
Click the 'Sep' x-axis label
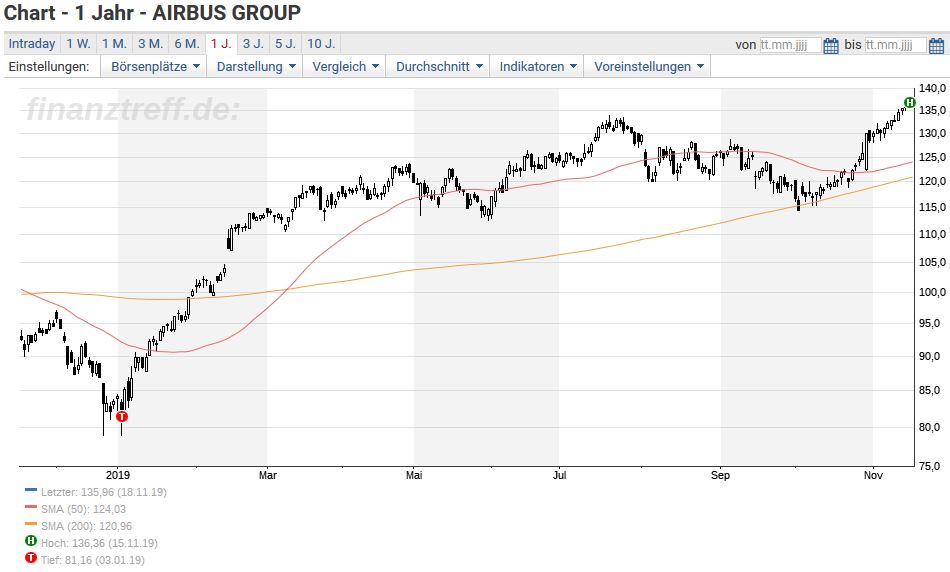(x=720, y=475)
